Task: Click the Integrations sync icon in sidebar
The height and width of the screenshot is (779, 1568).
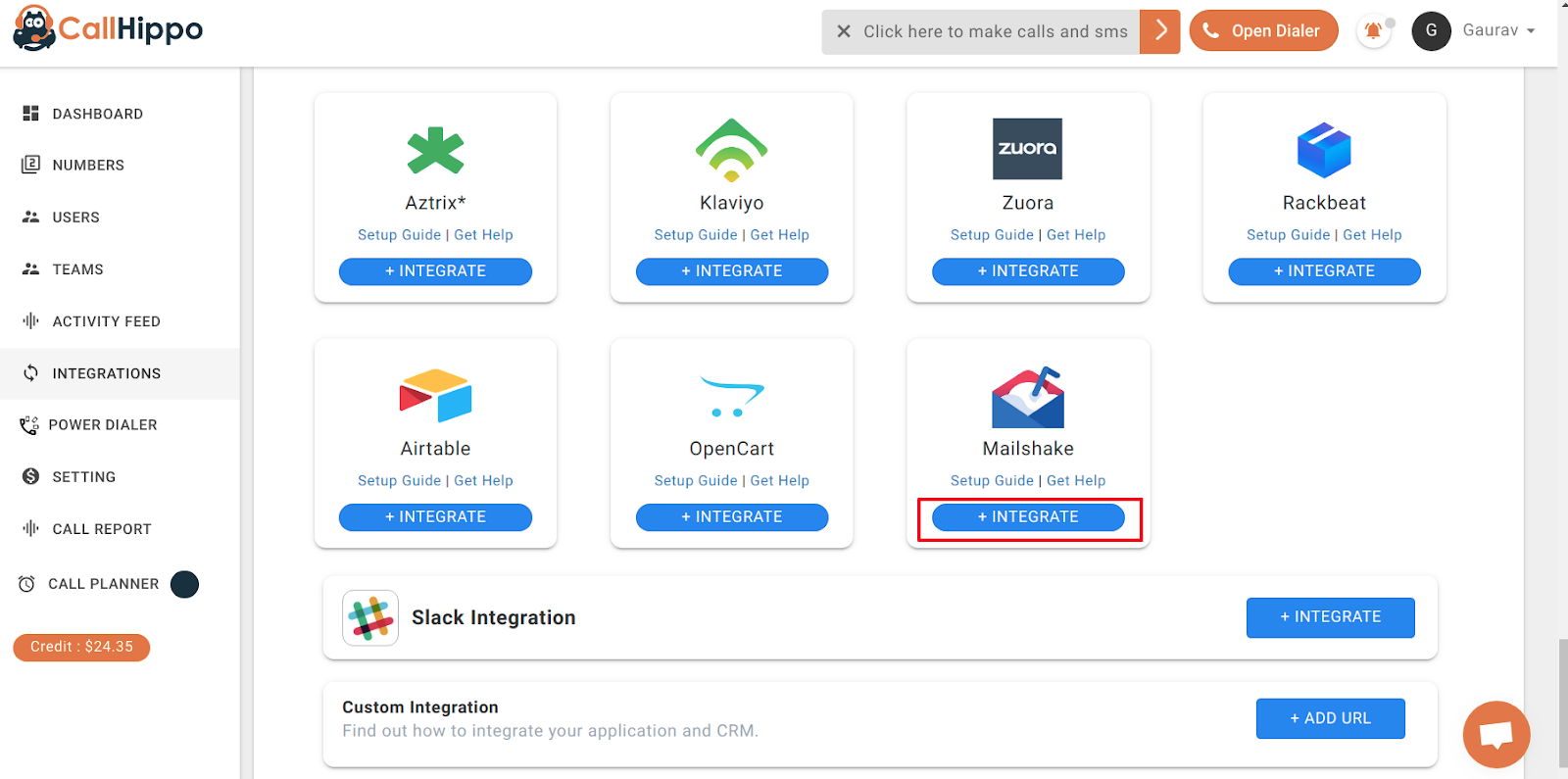Action: click(x=31, y=372)
